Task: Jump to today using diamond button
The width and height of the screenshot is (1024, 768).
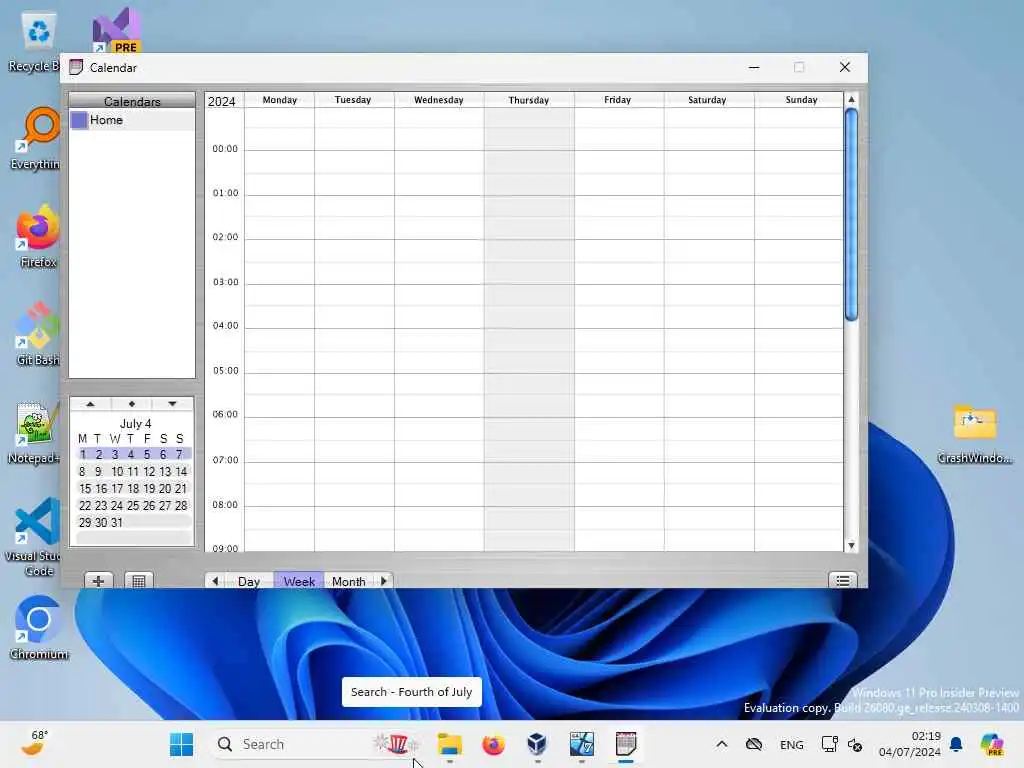Action: point(132,404)
